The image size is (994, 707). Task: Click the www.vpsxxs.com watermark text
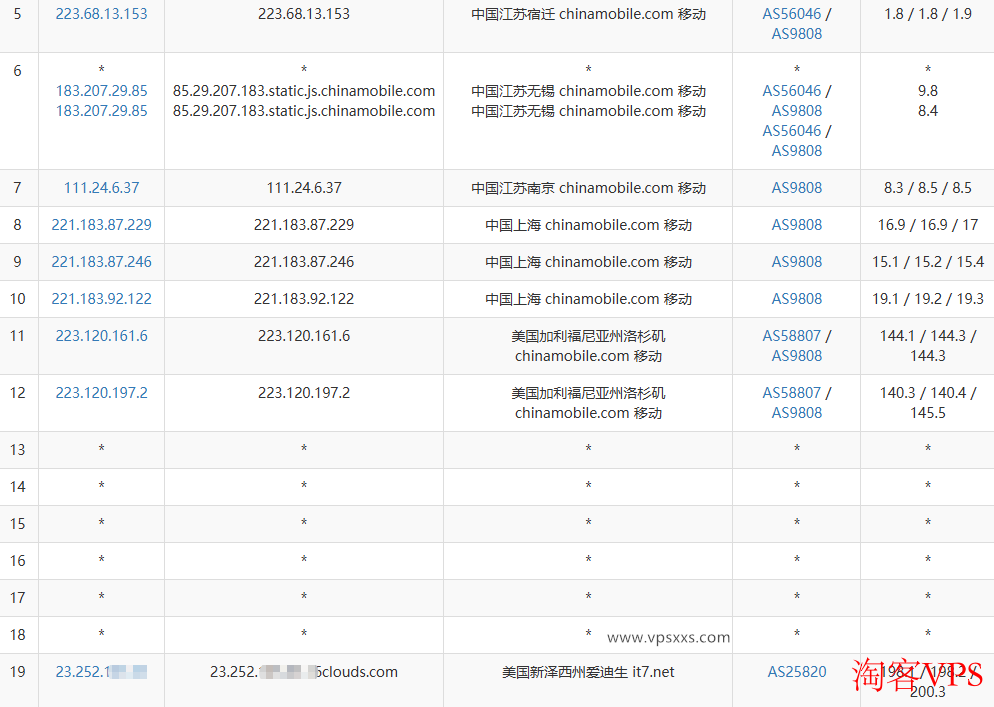[x=670, y=636]
